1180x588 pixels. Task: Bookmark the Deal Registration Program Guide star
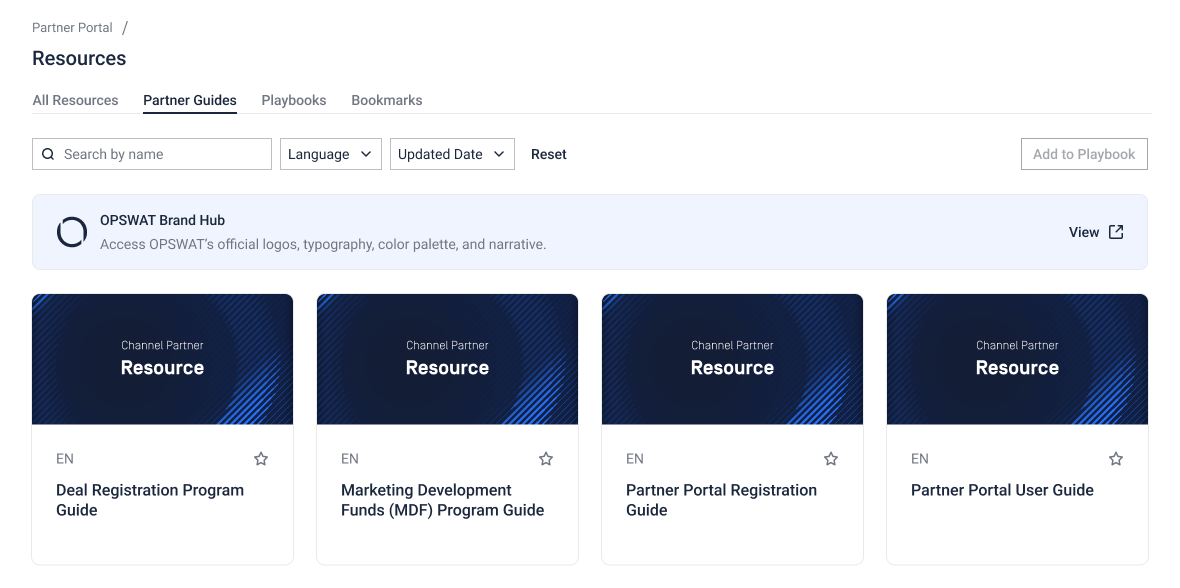[261, 459]
